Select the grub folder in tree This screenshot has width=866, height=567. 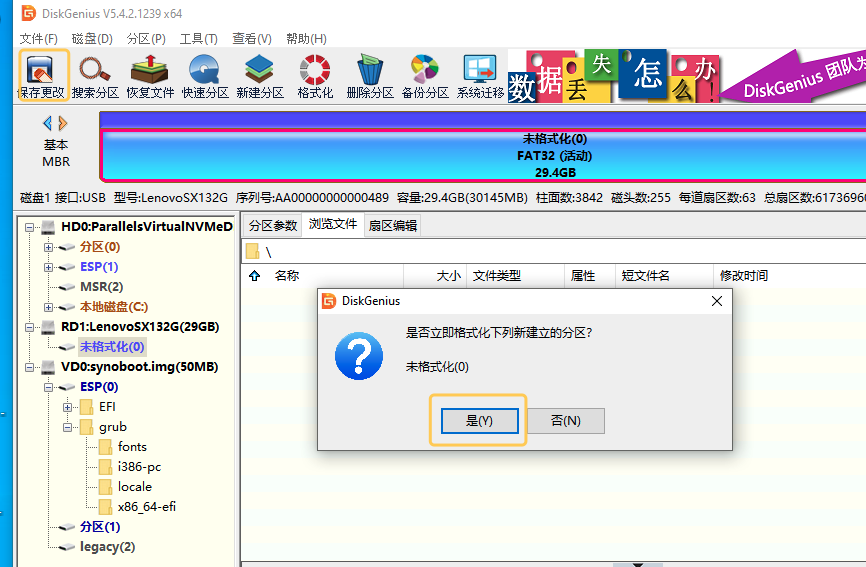coord(113,427)
